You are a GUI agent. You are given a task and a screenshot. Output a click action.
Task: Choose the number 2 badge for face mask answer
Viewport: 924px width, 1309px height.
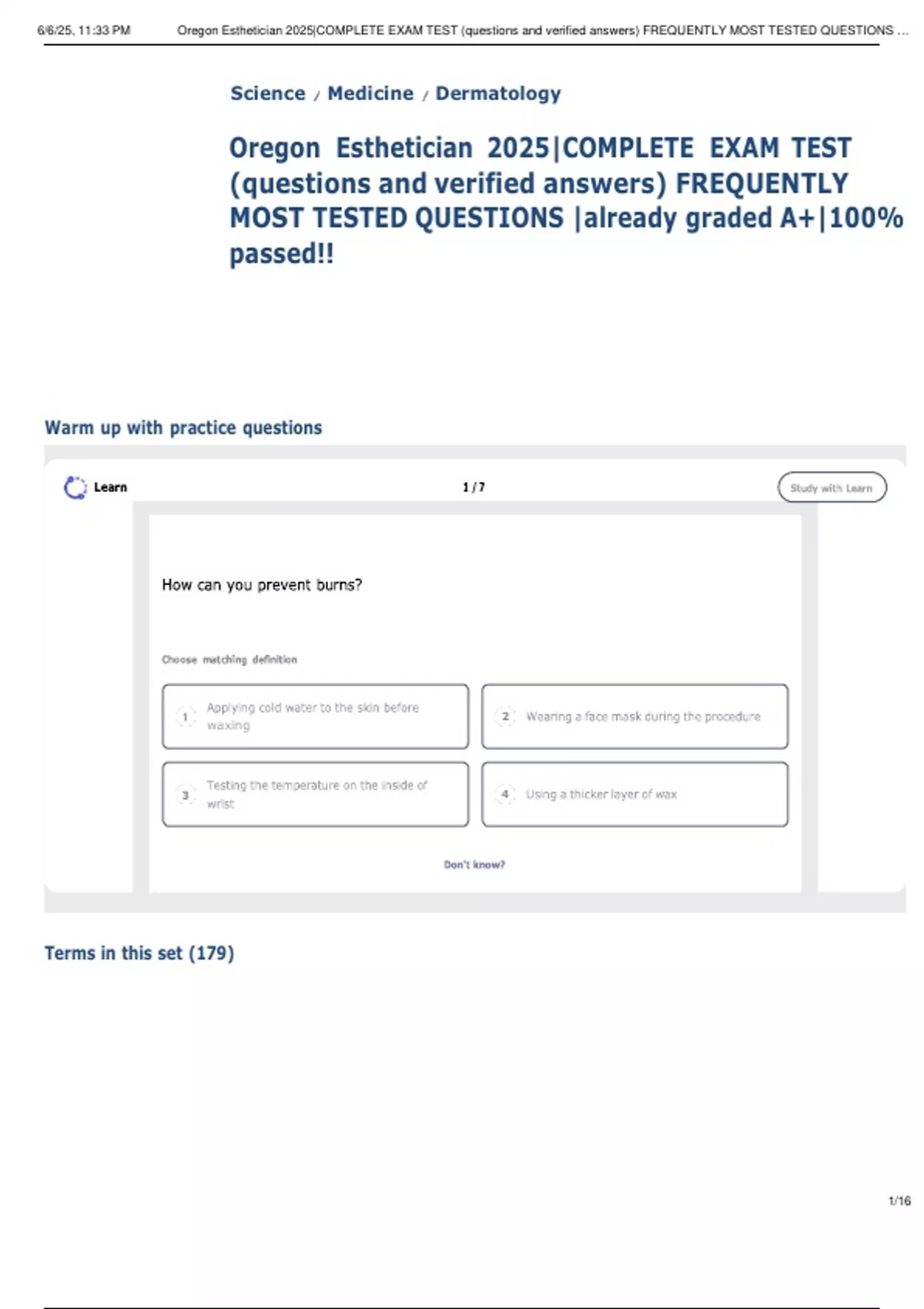tap(505, 717)
